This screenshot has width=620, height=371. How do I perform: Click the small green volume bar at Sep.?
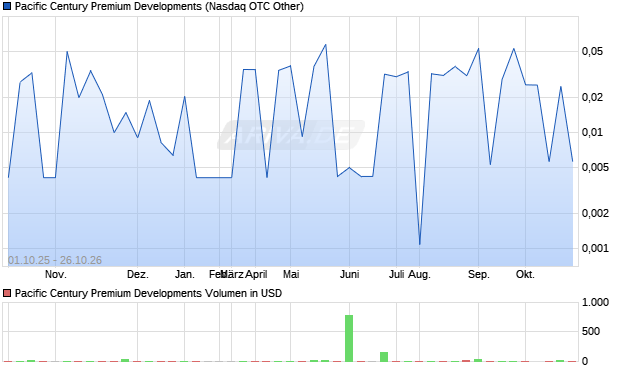tap(478, 360)
